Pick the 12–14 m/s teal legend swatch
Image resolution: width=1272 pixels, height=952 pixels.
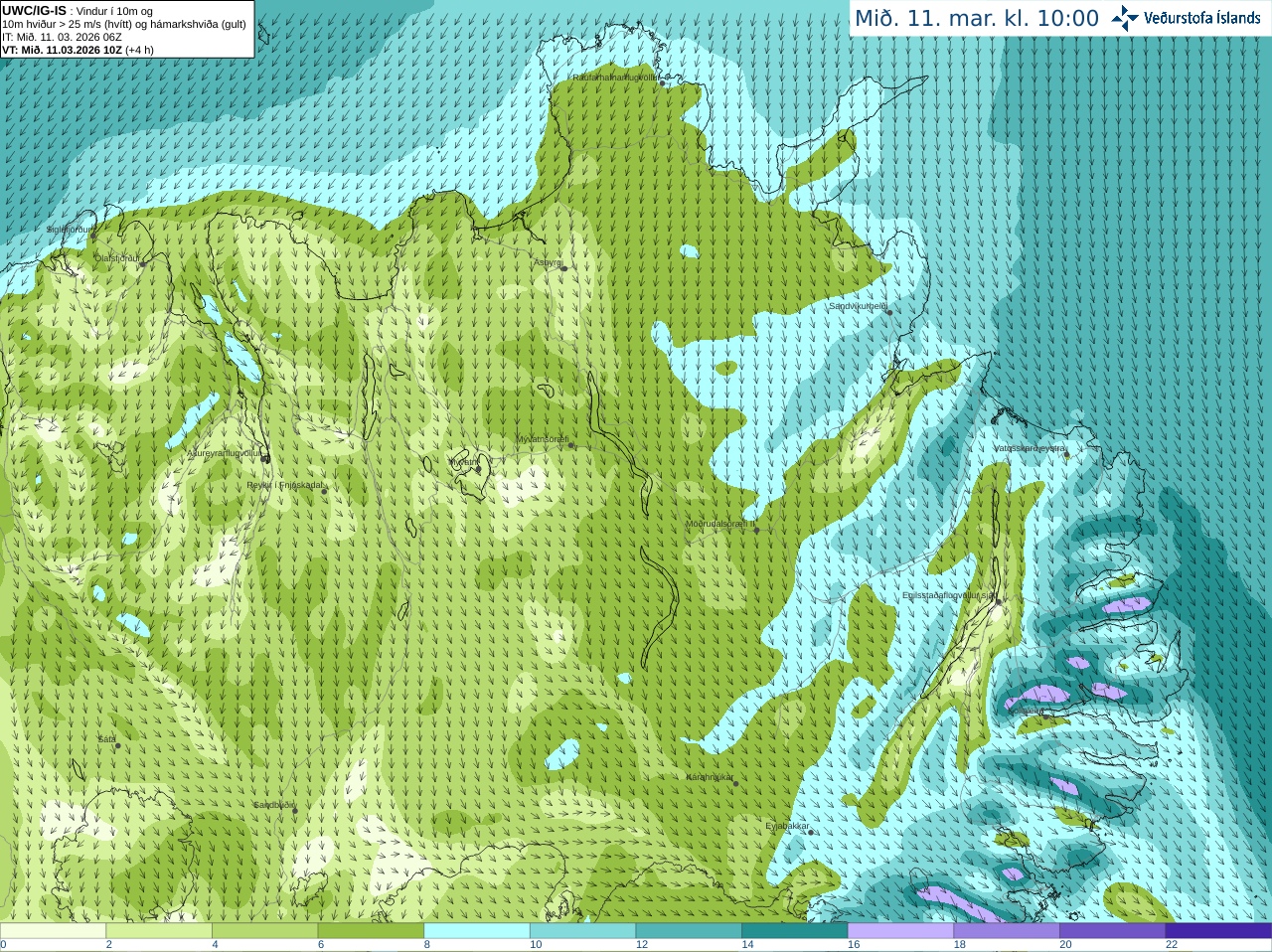(x=689, y=930)
